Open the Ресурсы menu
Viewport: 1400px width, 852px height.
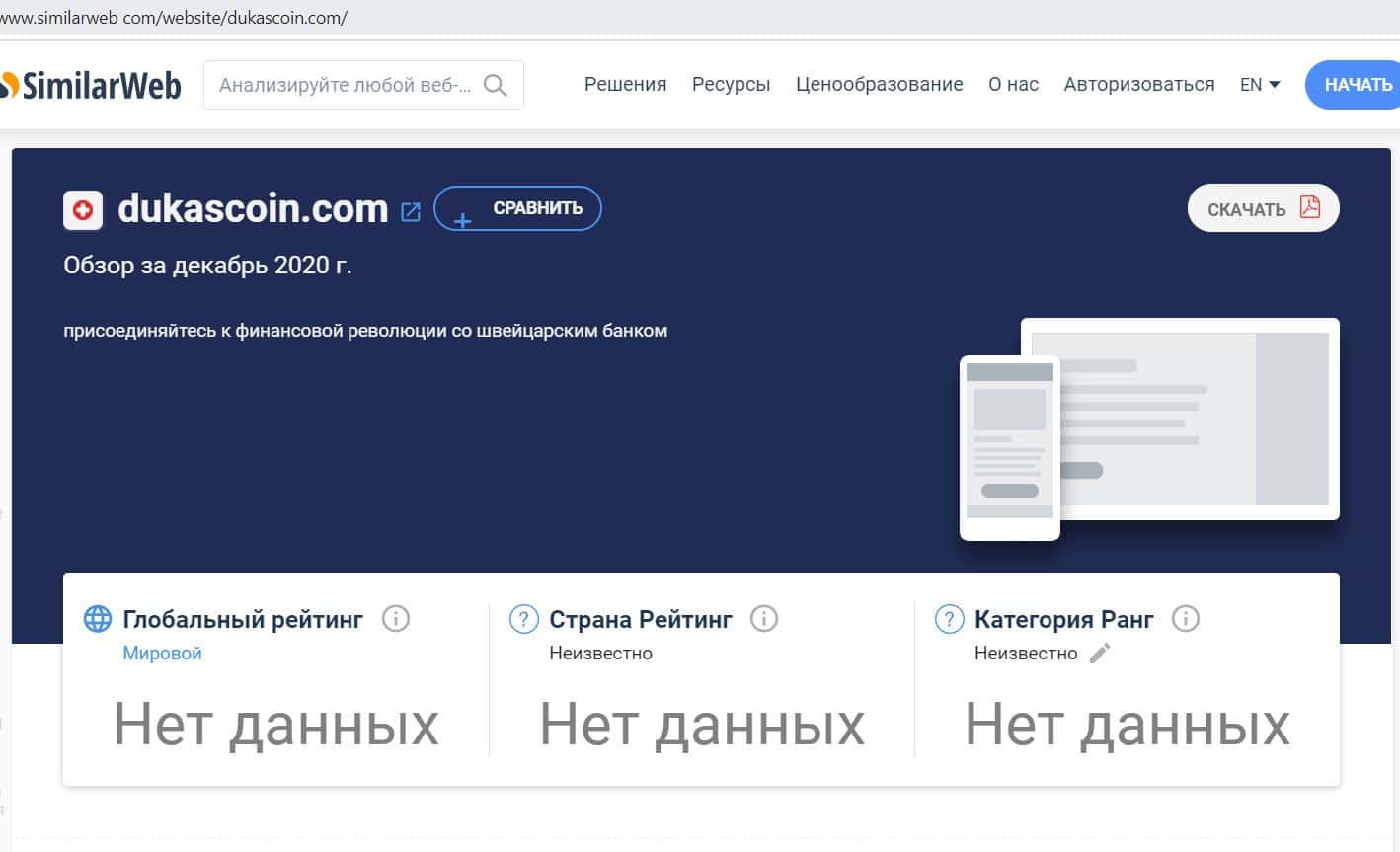732,85
